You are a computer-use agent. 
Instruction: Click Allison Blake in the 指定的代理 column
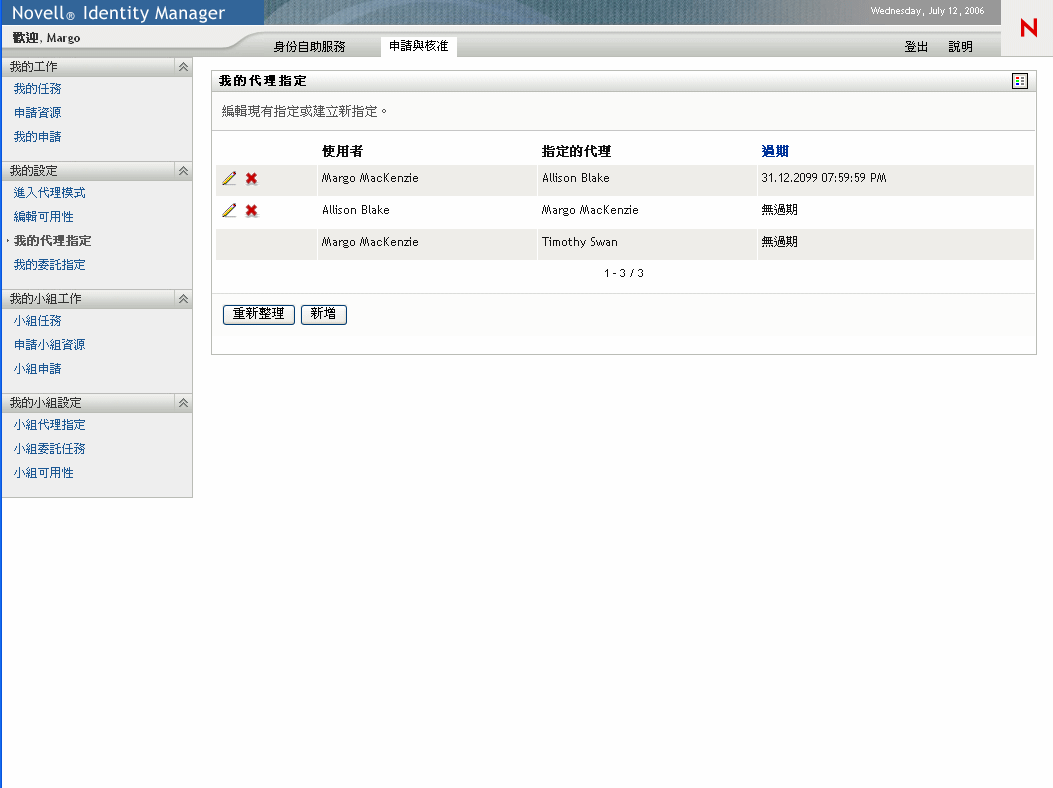coord(576,178)
